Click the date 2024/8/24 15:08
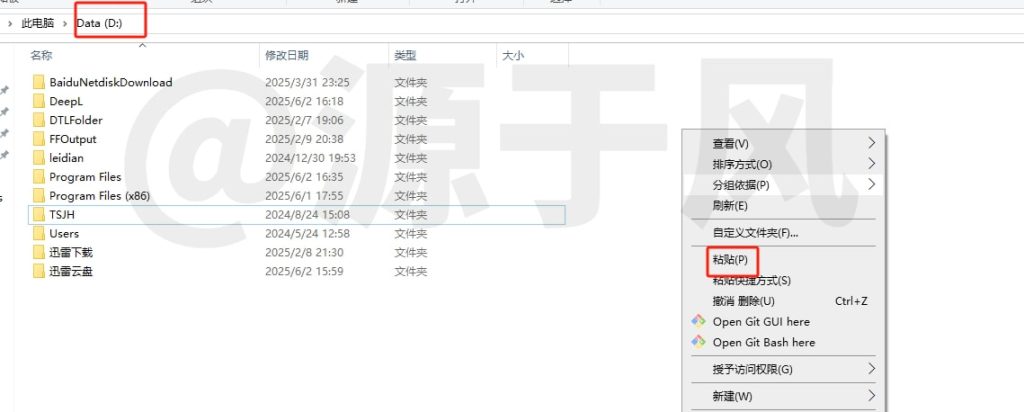 click(x=307, y=215)
